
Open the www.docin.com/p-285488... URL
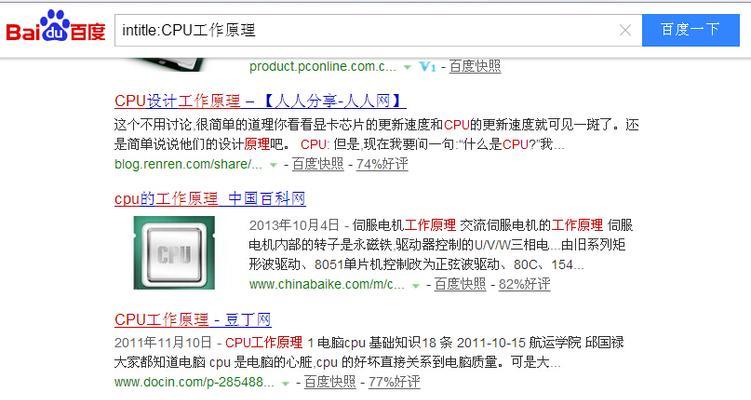(194, 382)
